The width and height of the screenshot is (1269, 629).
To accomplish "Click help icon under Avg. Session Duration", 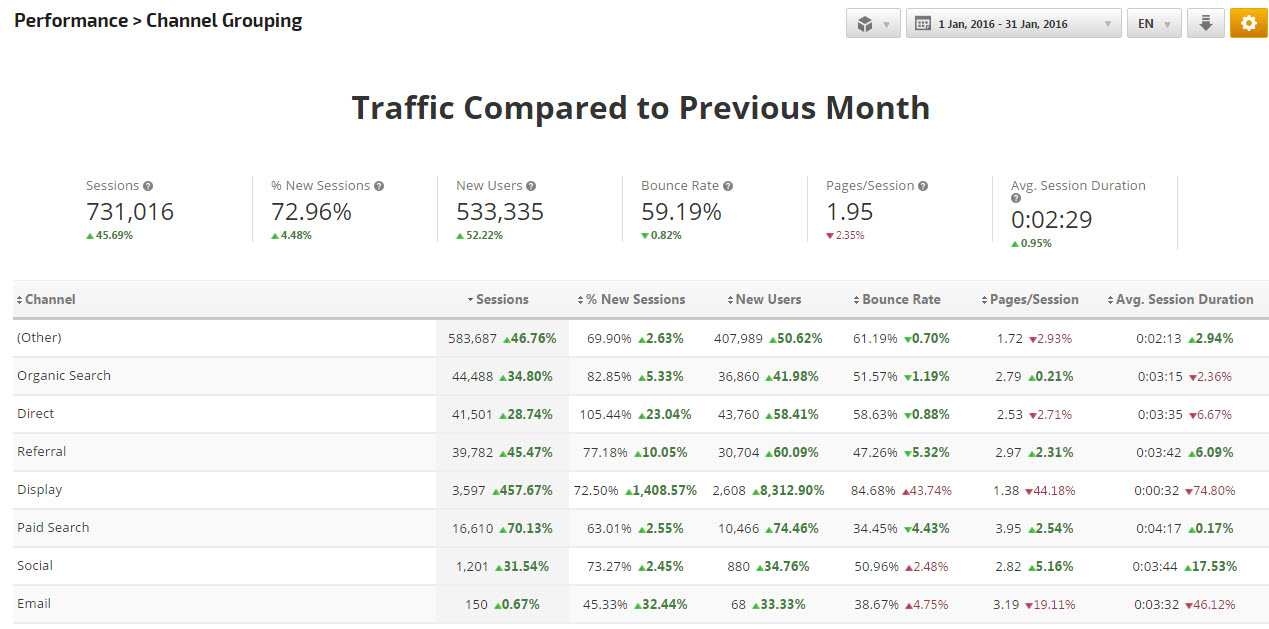I will [1016, 199].
